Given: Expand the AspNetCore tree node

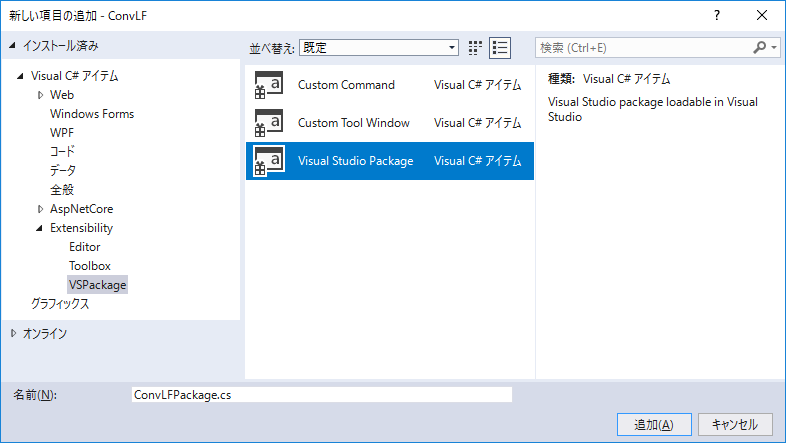Looking at the screenshot, I should pyautogui.click(x=41, y=209).
